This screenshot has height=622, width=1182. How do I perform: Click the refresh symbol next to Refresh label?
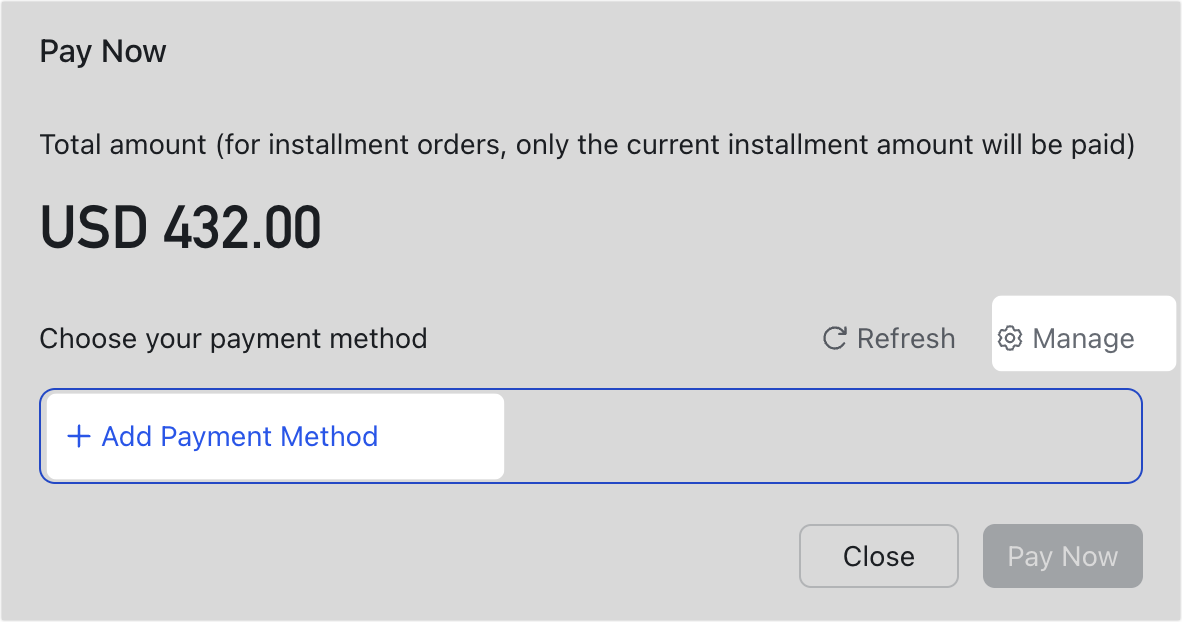(833, 339)
